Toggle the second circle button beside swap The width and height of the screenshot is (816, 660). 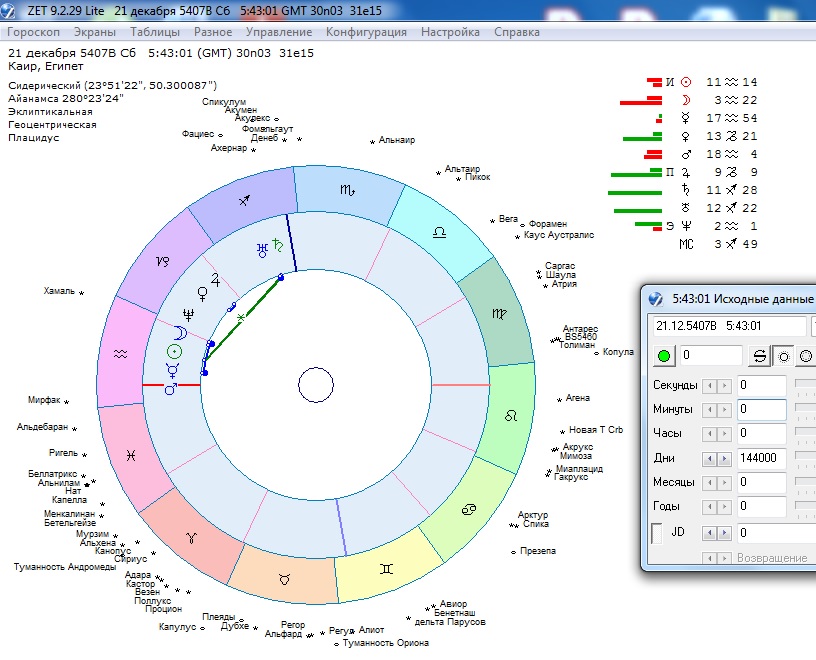coord(806,356)
